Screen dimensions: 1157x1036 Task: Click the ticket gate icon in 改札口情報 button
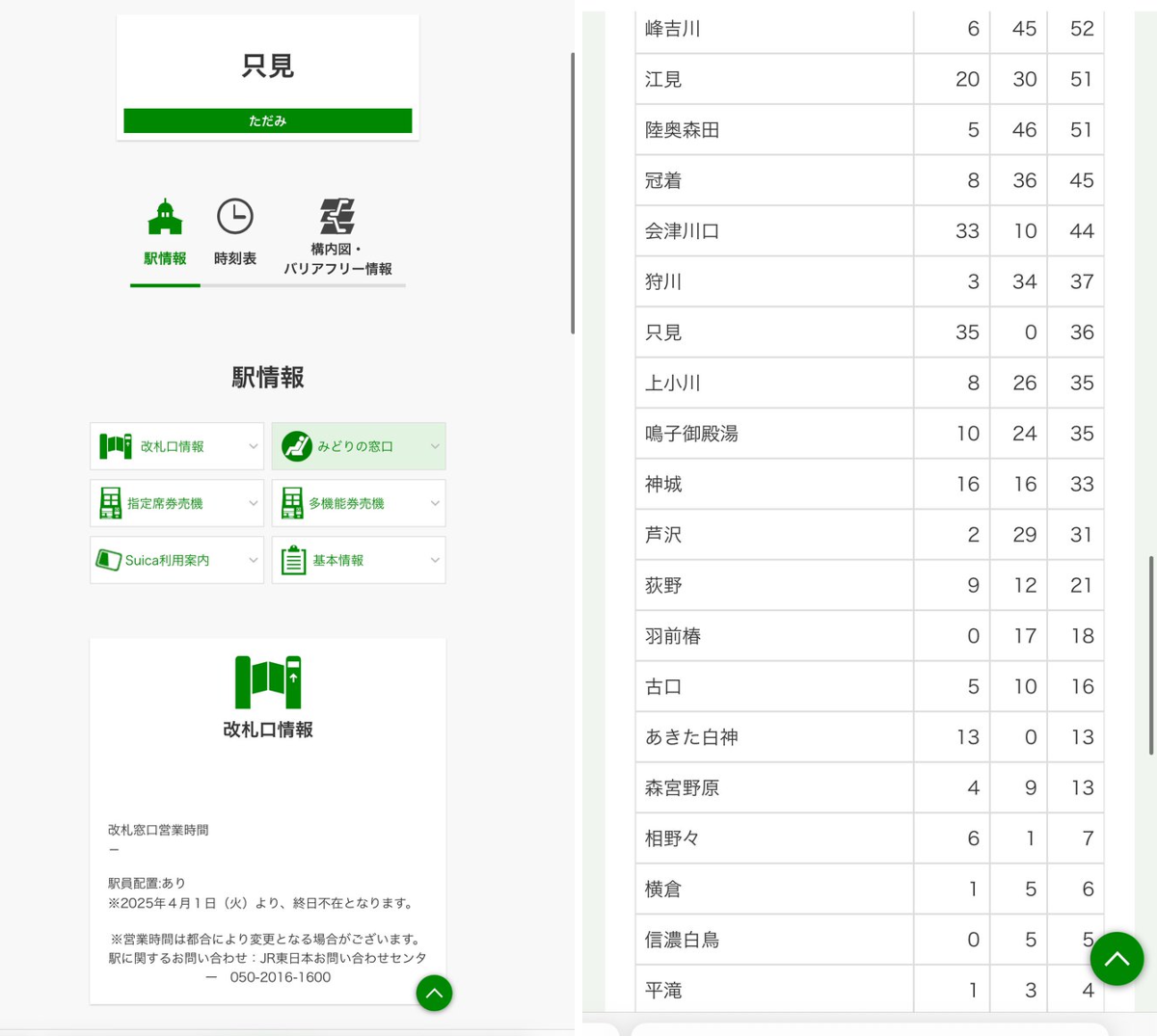(x=116, y=446)
